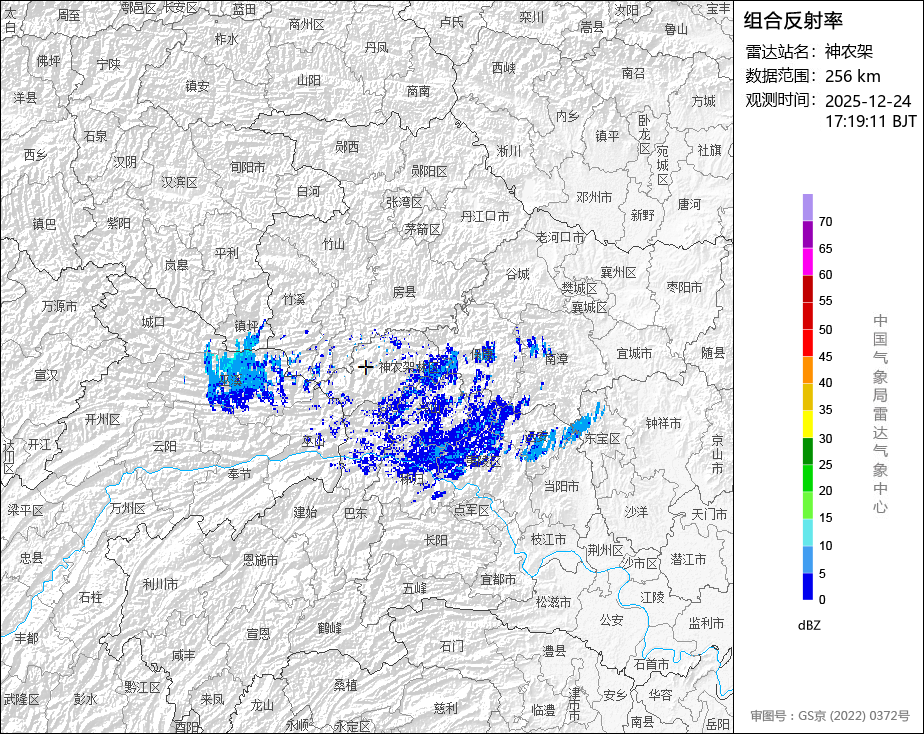The width and height of the screenshot is (924, 734).
Task: Pick the cyan 10–15 dBZ legend color
Action: (808, 532)
